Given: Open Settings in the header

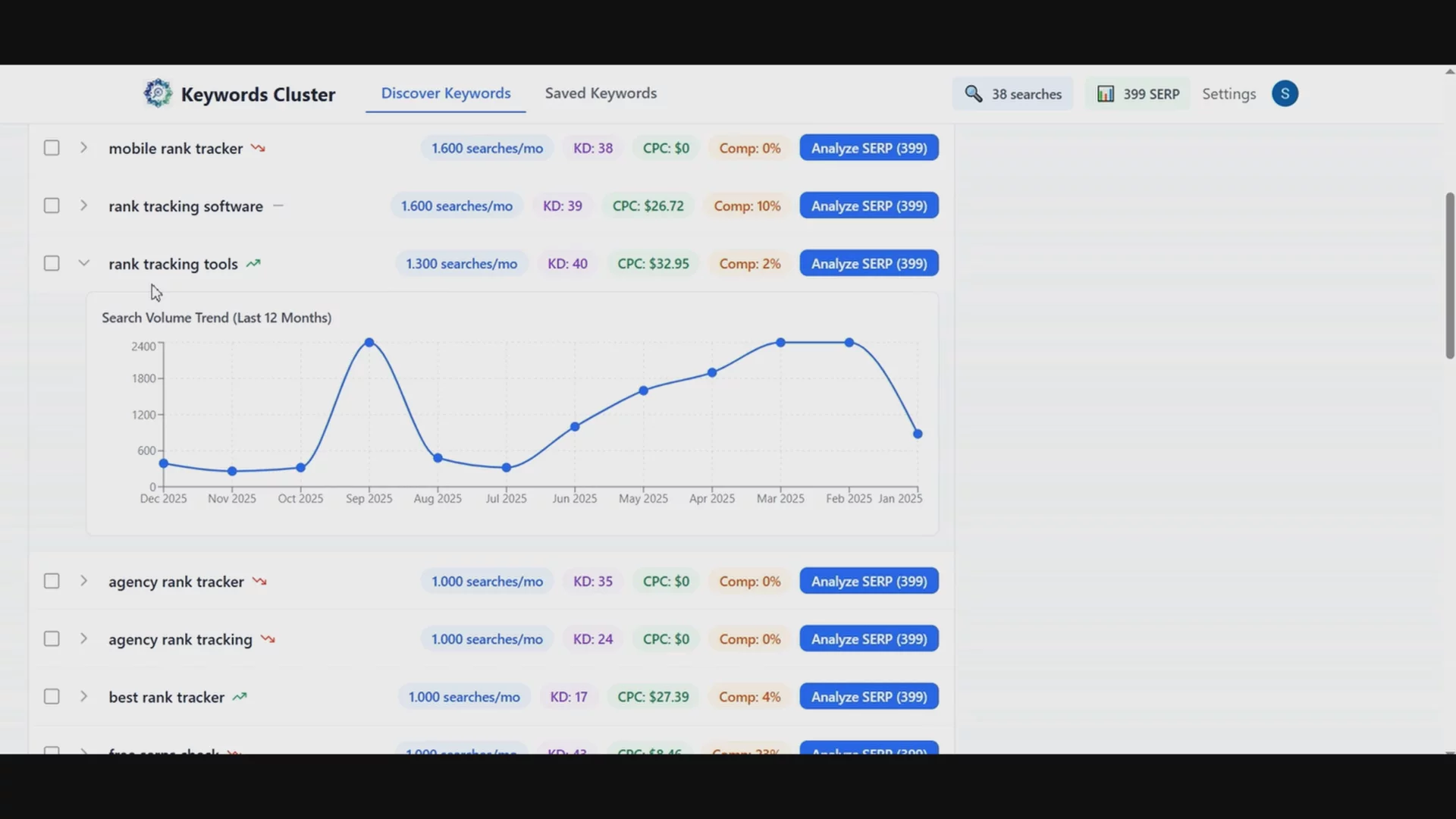Looking at the screenshot, I should pyautogui.click(x=1228, y=94).
